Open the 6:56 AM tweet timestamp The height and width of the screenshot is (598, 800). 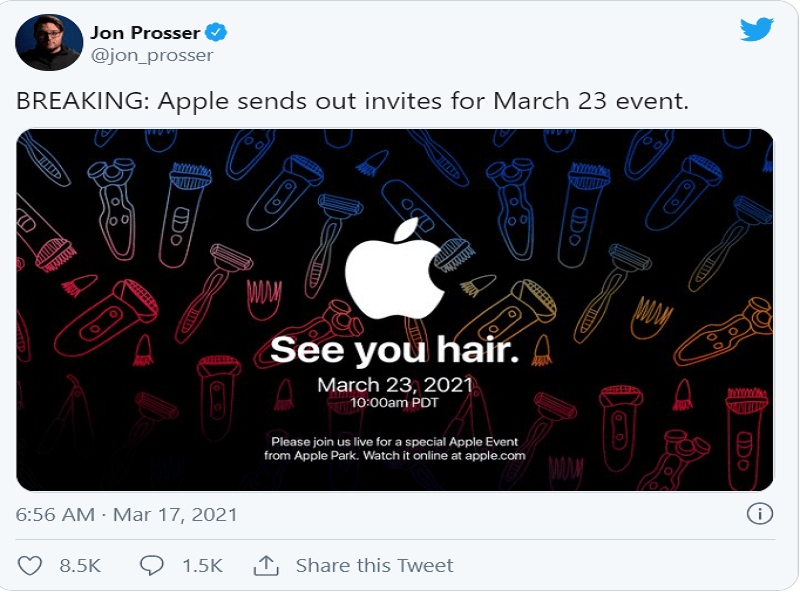pos(56,515)
